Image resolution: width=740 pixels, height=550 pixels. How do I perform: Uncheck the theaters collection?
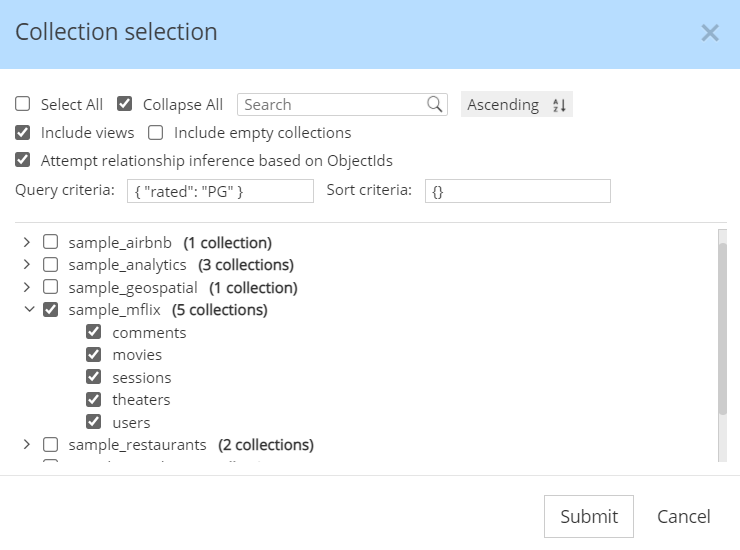[x=94, y=399]
